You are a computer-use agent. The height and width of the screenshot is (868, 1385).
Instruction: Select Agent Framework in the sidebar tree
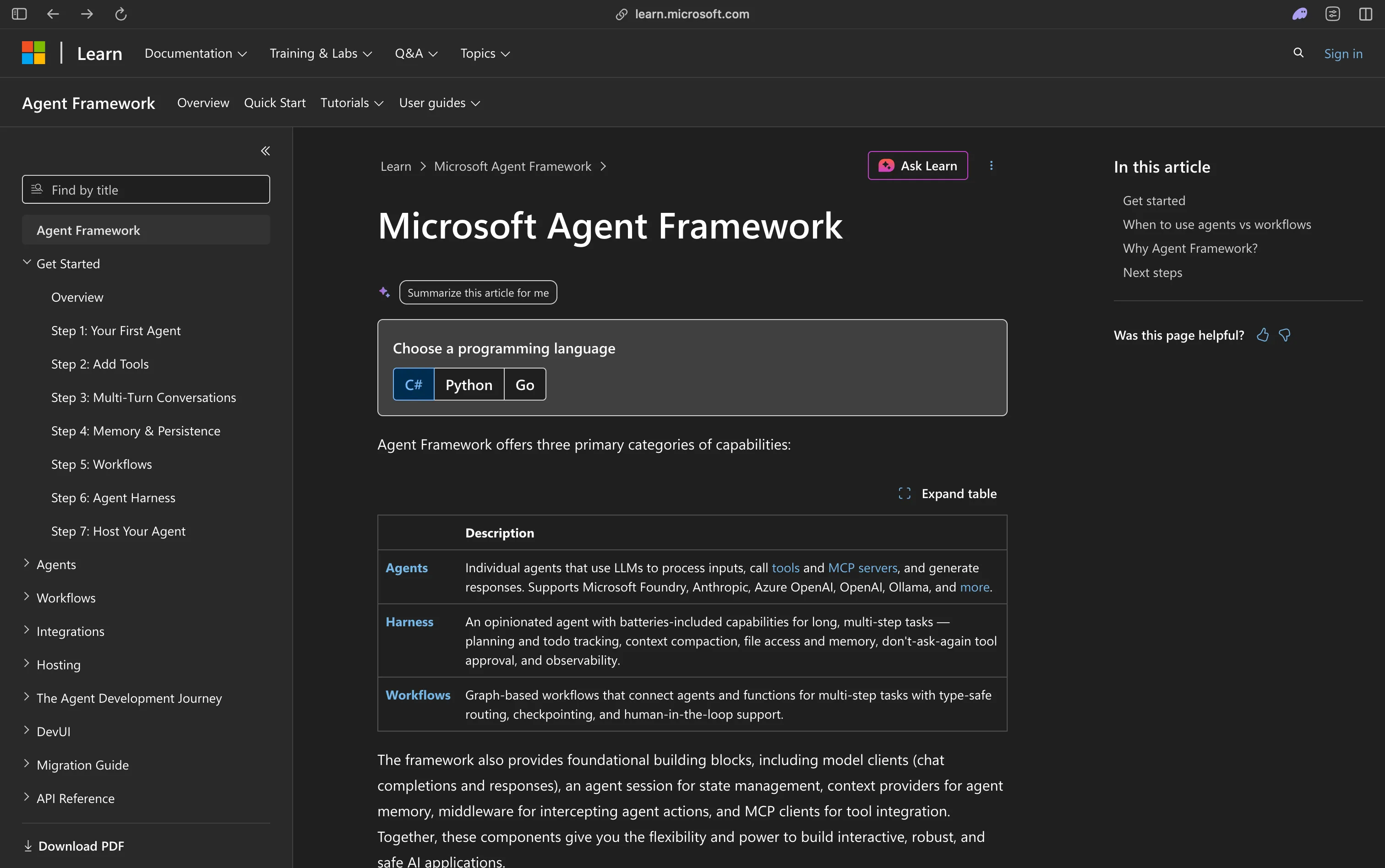[x=146, y=230]
